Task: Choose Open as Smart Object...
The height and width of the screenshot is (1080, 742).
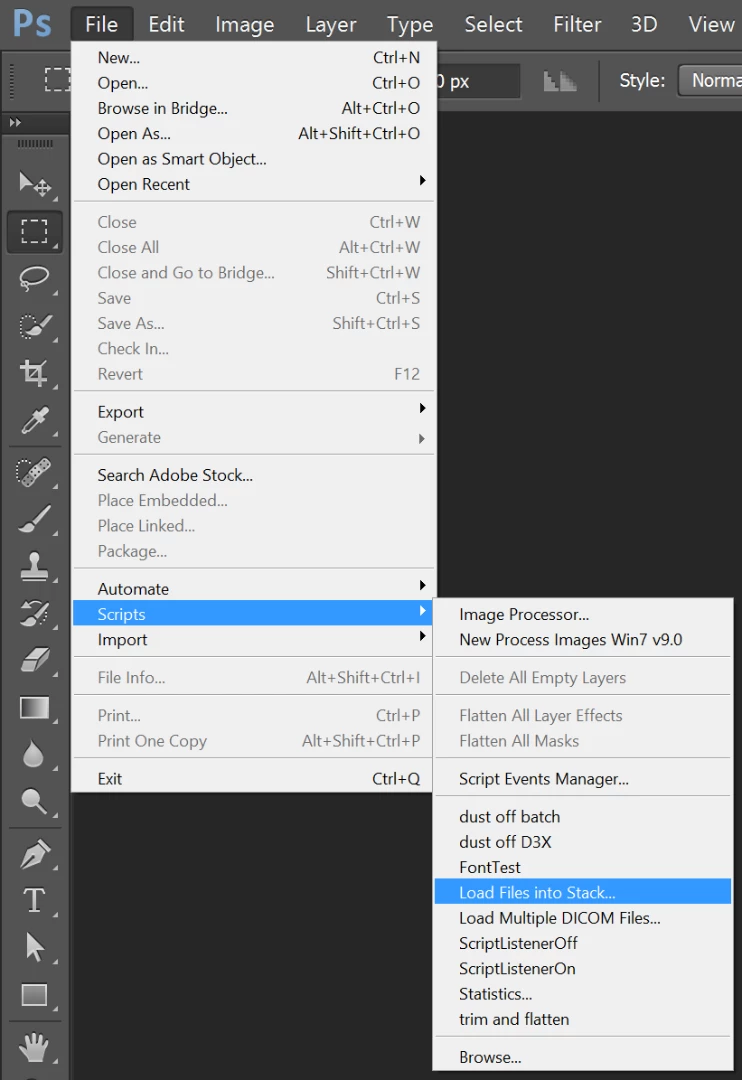Action: (x=254, y=159)
